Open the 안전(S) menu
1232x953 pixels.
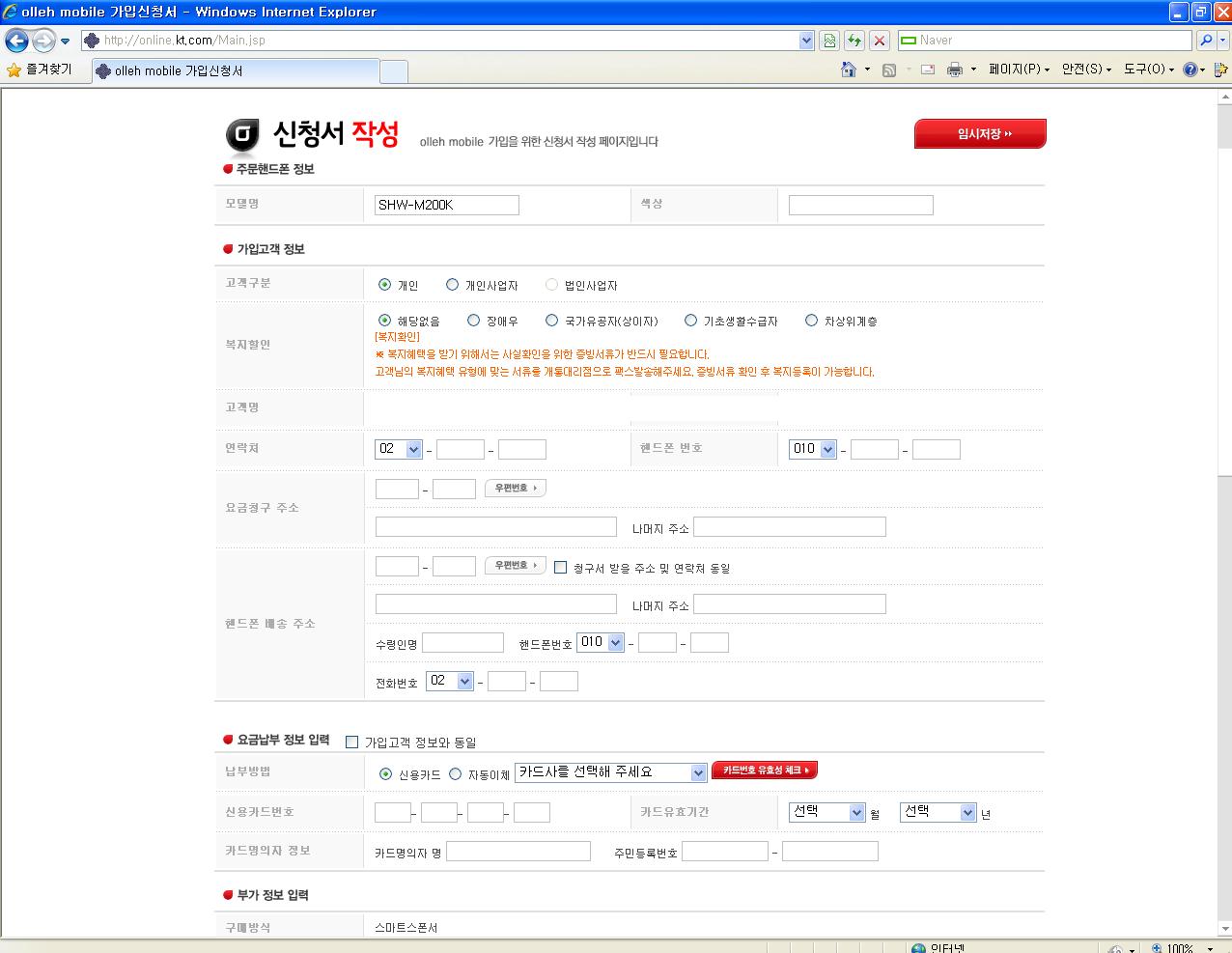tap(1086, 70)
